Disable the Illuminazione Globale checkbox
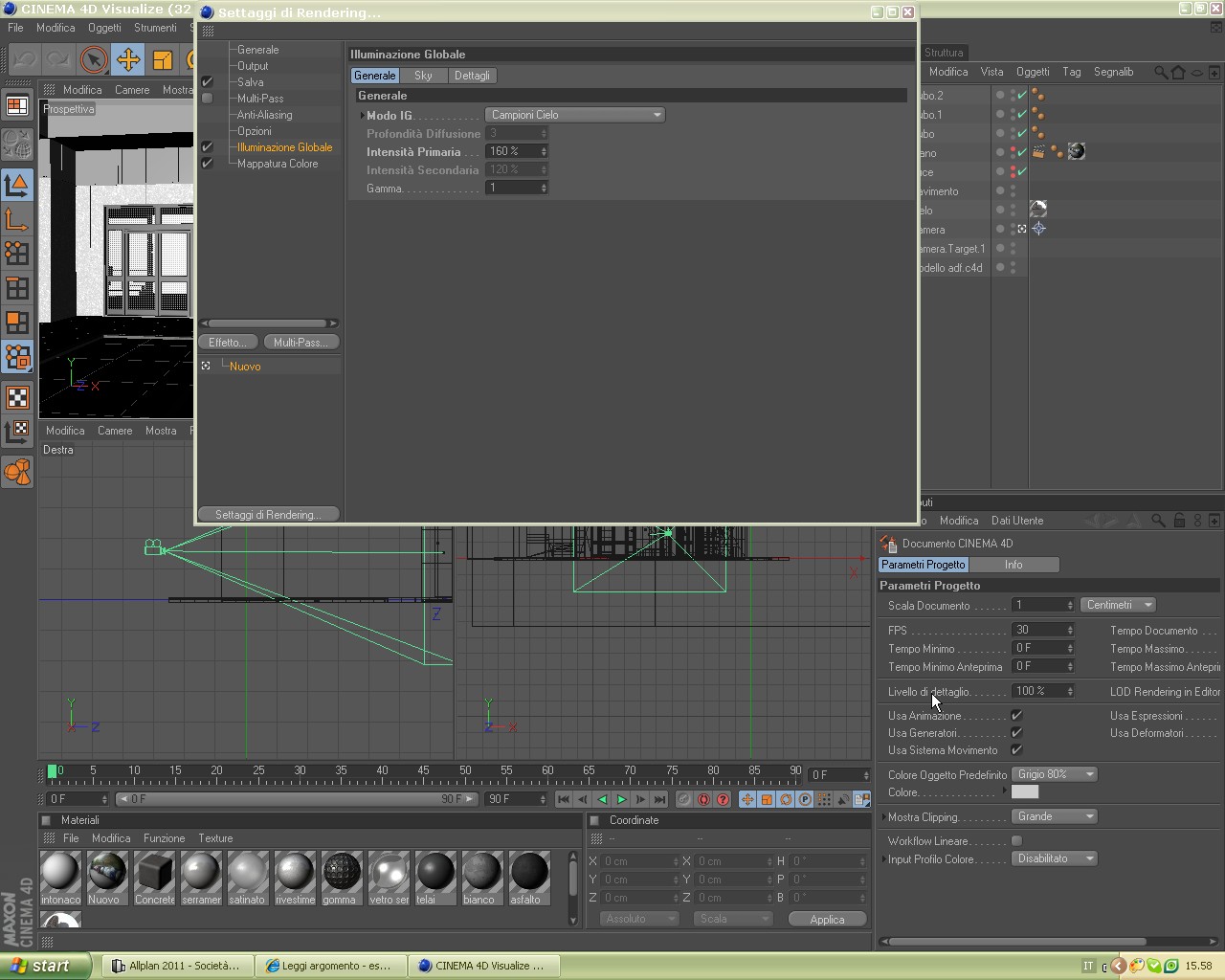 click(207, 146)
